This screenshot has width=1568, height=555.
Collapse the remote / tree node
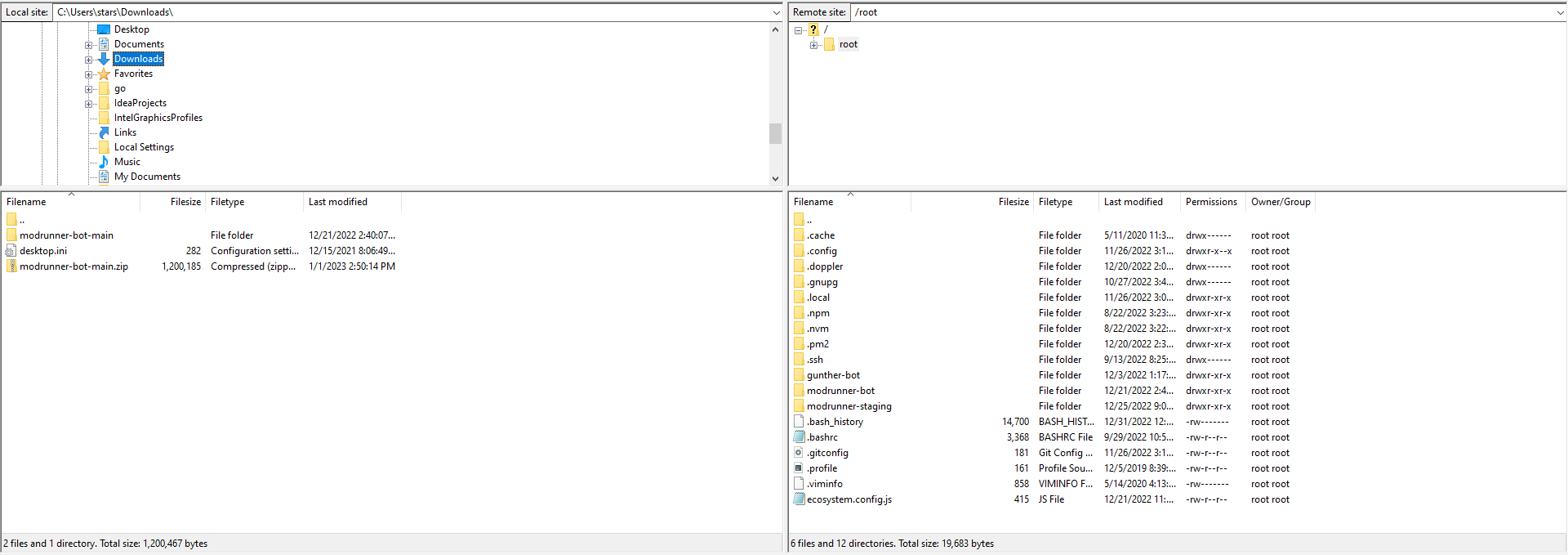pyautogui.click(x=798, y=30)
